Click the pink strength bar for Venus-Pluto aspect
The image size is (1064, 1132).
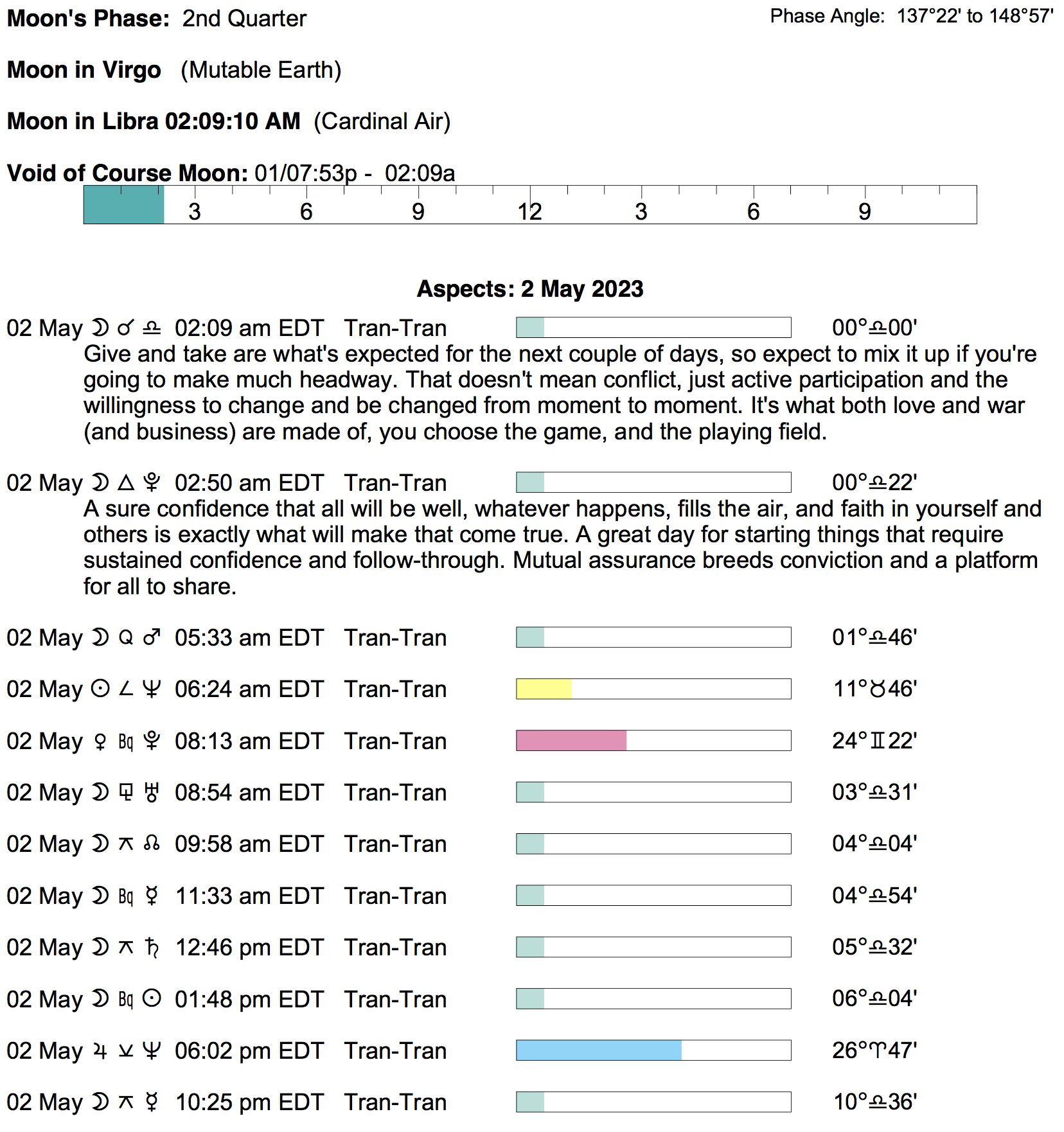571,741
